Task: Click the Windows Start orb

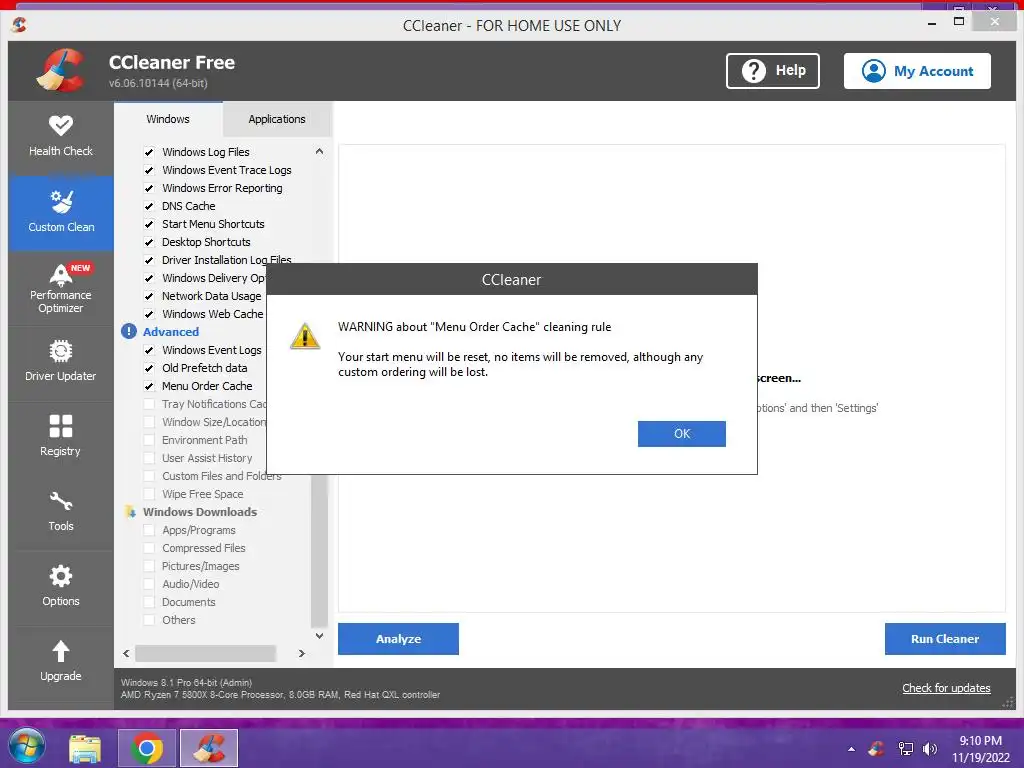Action: click(x=27, y=747)
